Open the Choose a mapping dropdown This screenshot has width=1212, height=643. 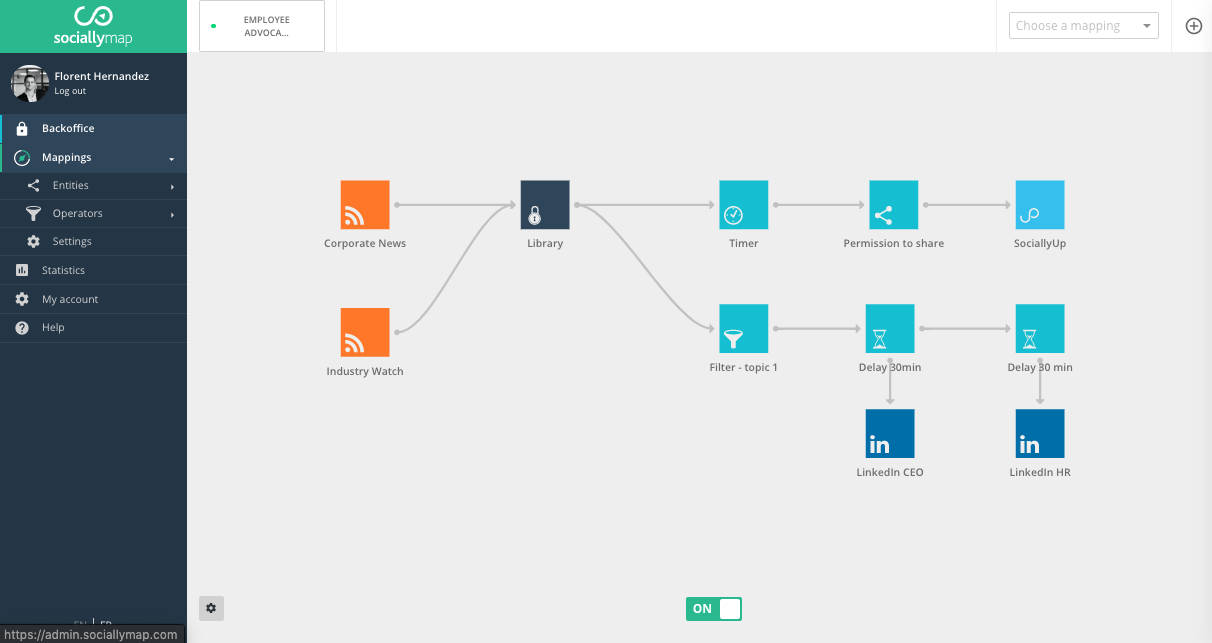point(1083,26)
